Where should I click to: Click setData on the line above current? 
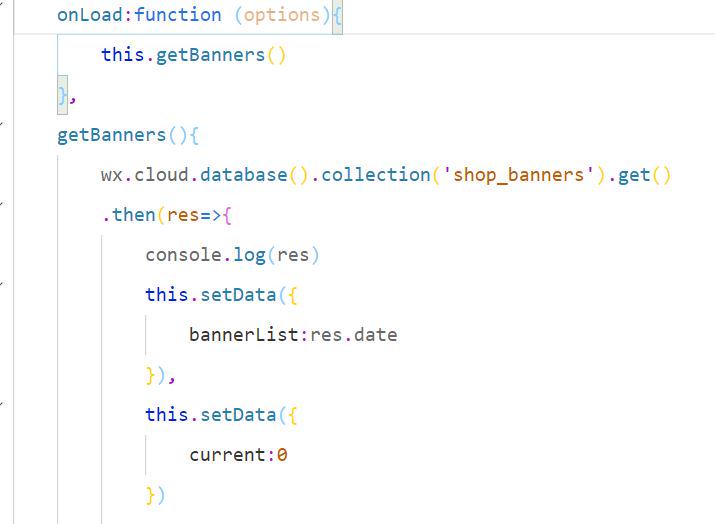click(x=238, y=415)
